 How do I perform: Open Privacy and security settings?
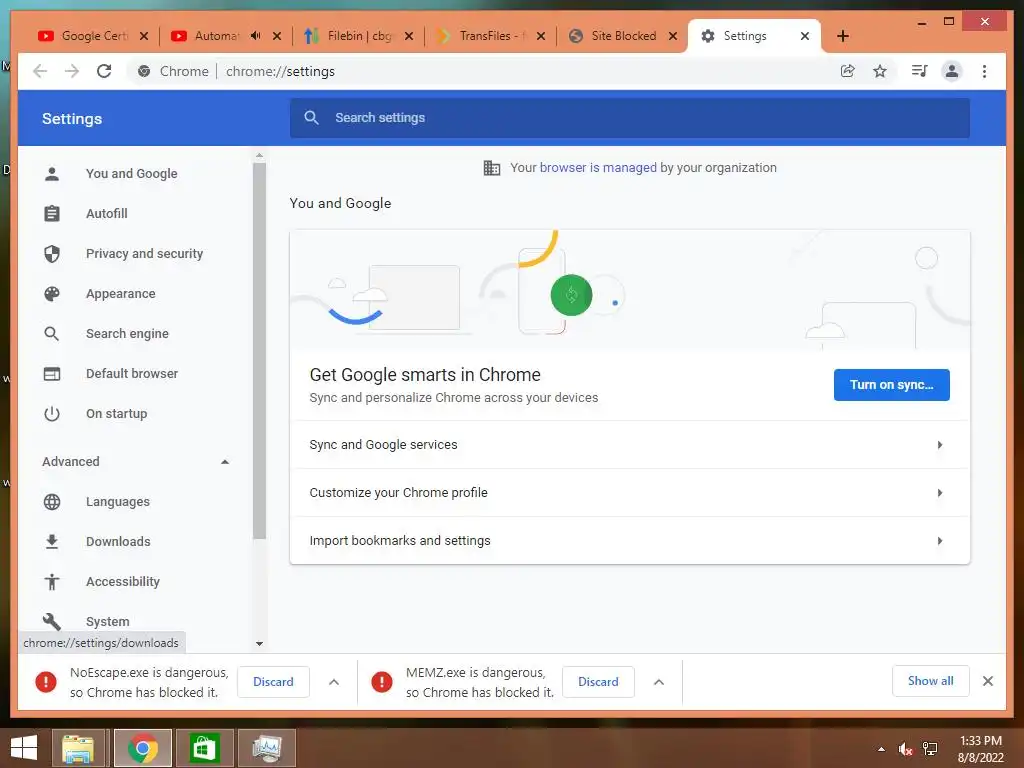coord(144,253)
